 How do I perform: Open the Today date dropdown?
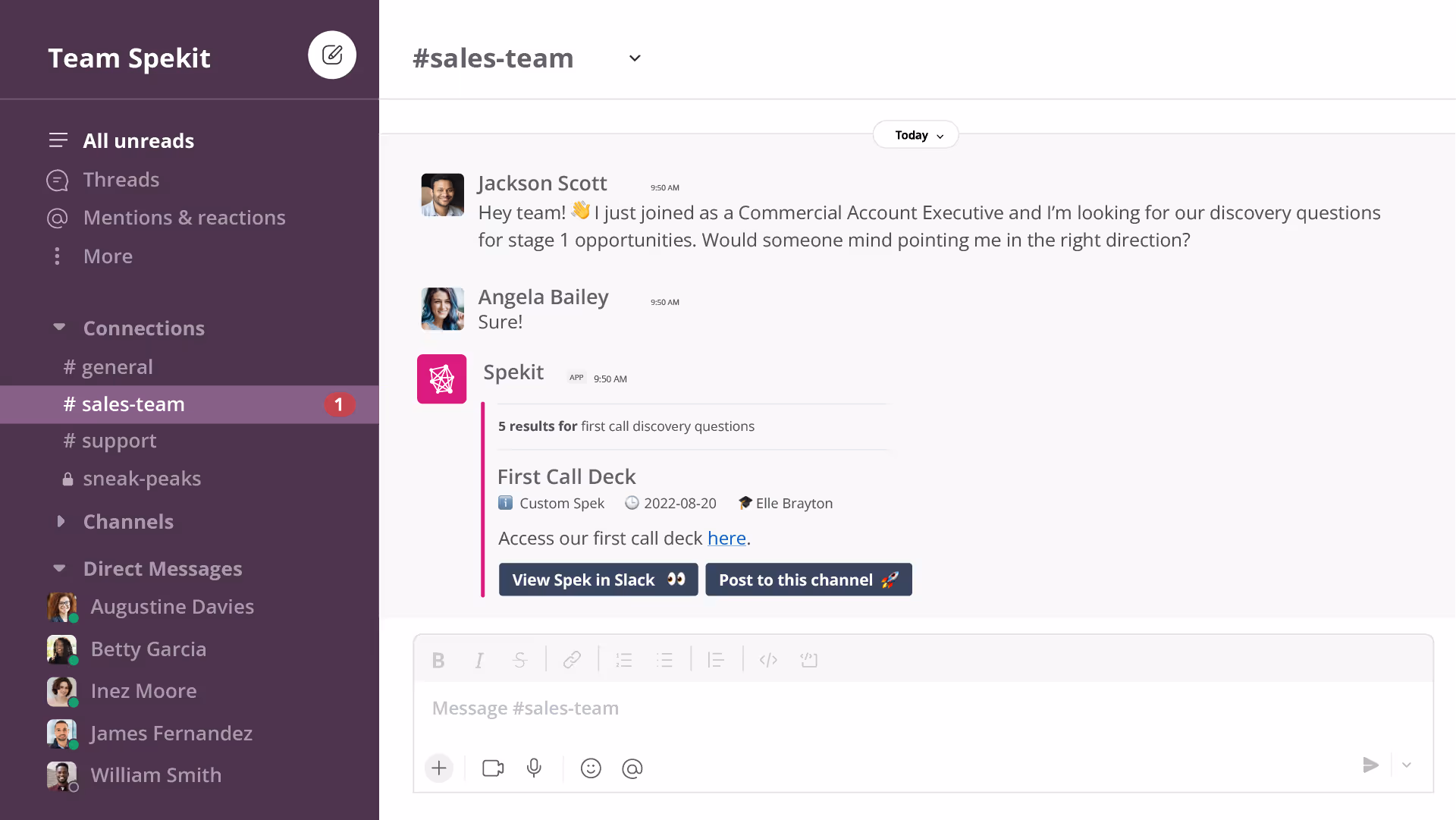coord(916,135)
